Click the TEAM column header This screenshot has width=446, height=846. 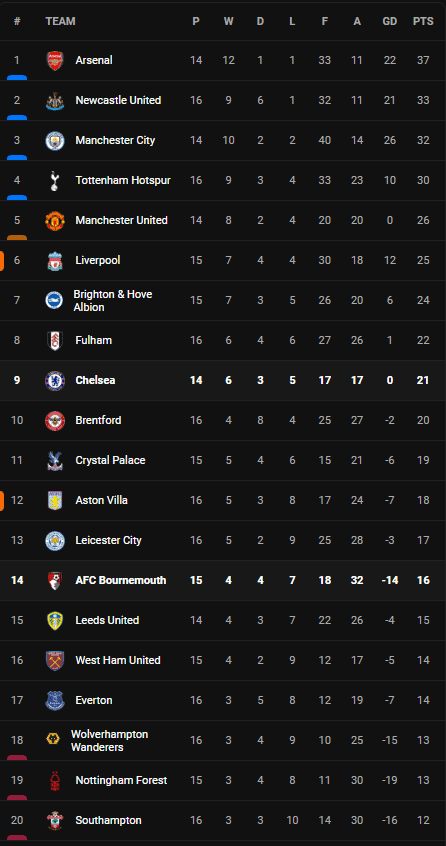pyautogui.click(x=60, y=22)
